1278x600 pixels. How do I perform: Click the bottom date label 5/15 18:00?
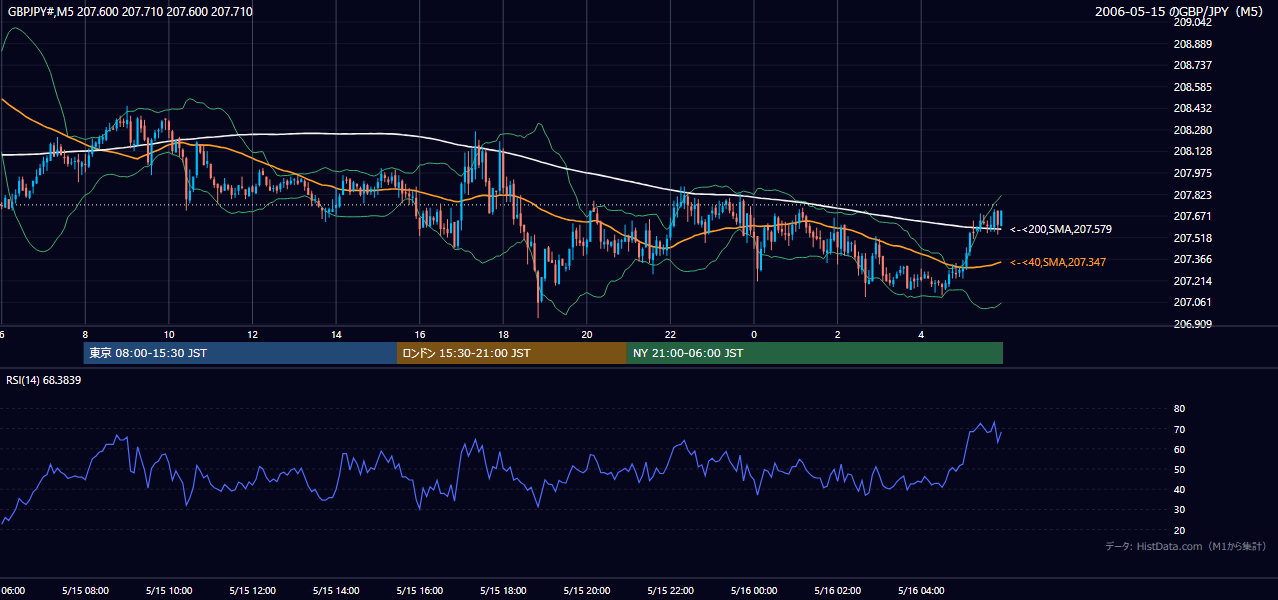pyautogui.click(x=503, y=590)
